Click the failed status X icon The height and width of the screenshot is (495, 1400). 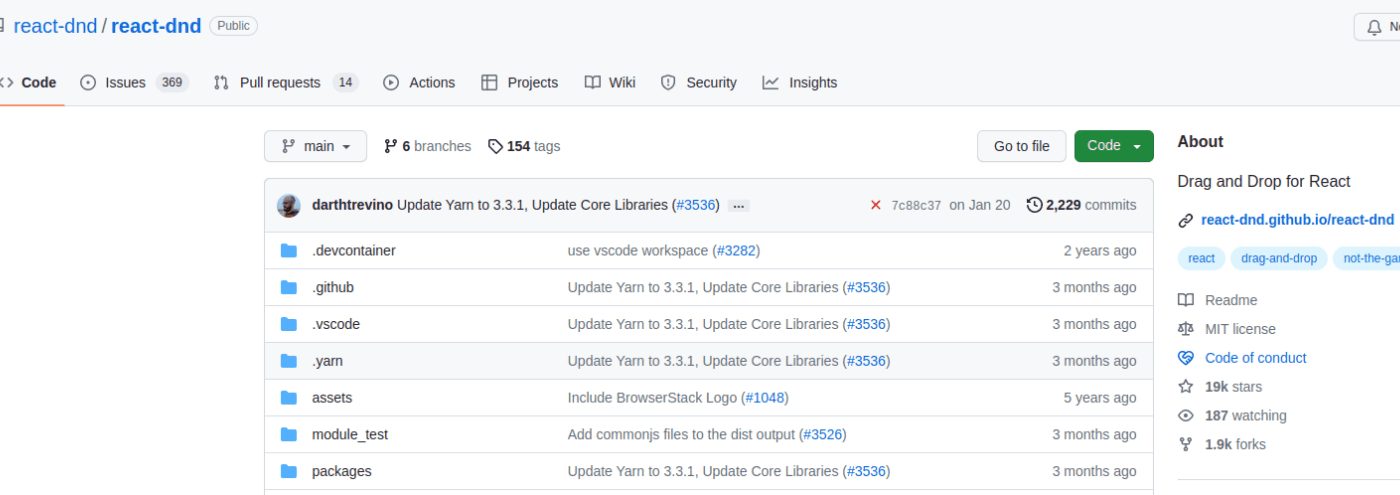[x=875, y=205]
